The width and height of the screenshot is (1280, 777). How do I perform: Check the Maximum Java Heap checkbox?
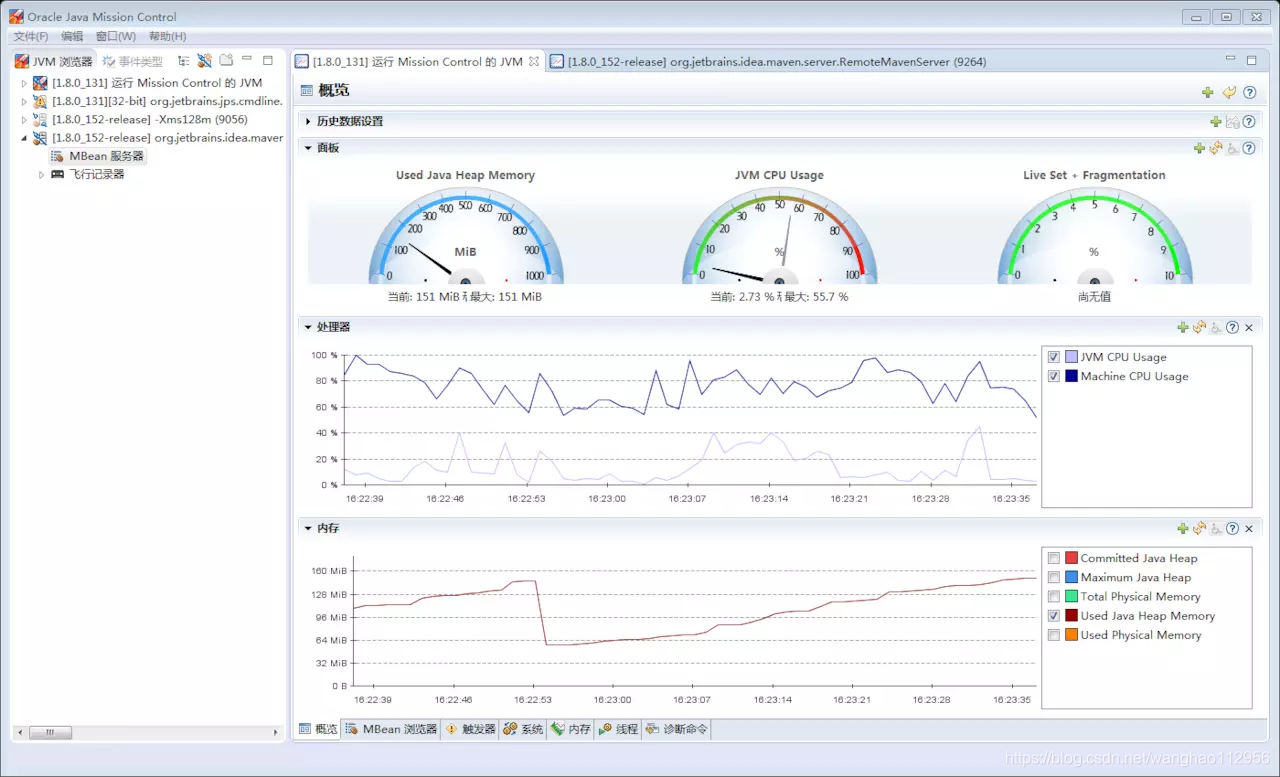(1054, 577)
